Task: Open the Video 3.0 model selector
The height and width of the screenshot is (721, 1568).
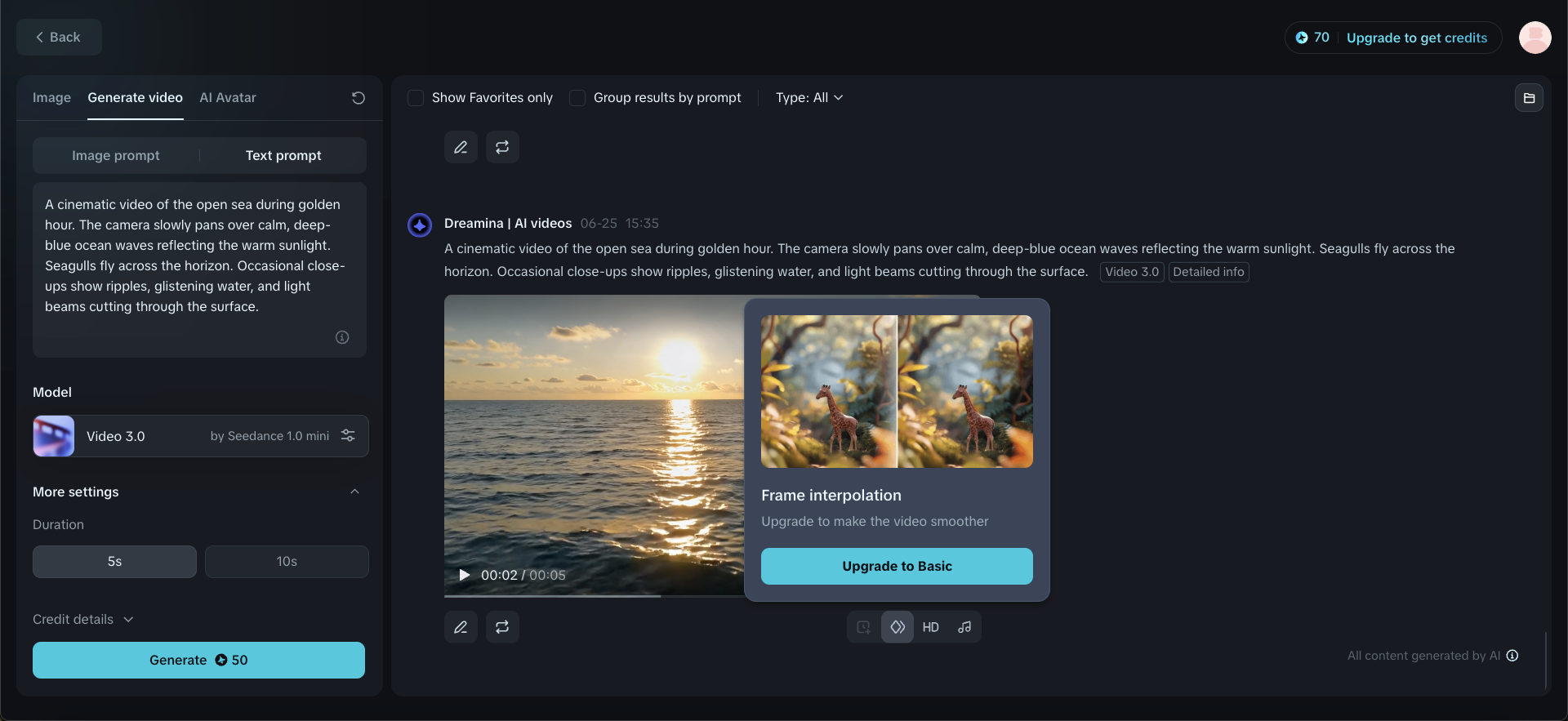Action: (201, 436)
